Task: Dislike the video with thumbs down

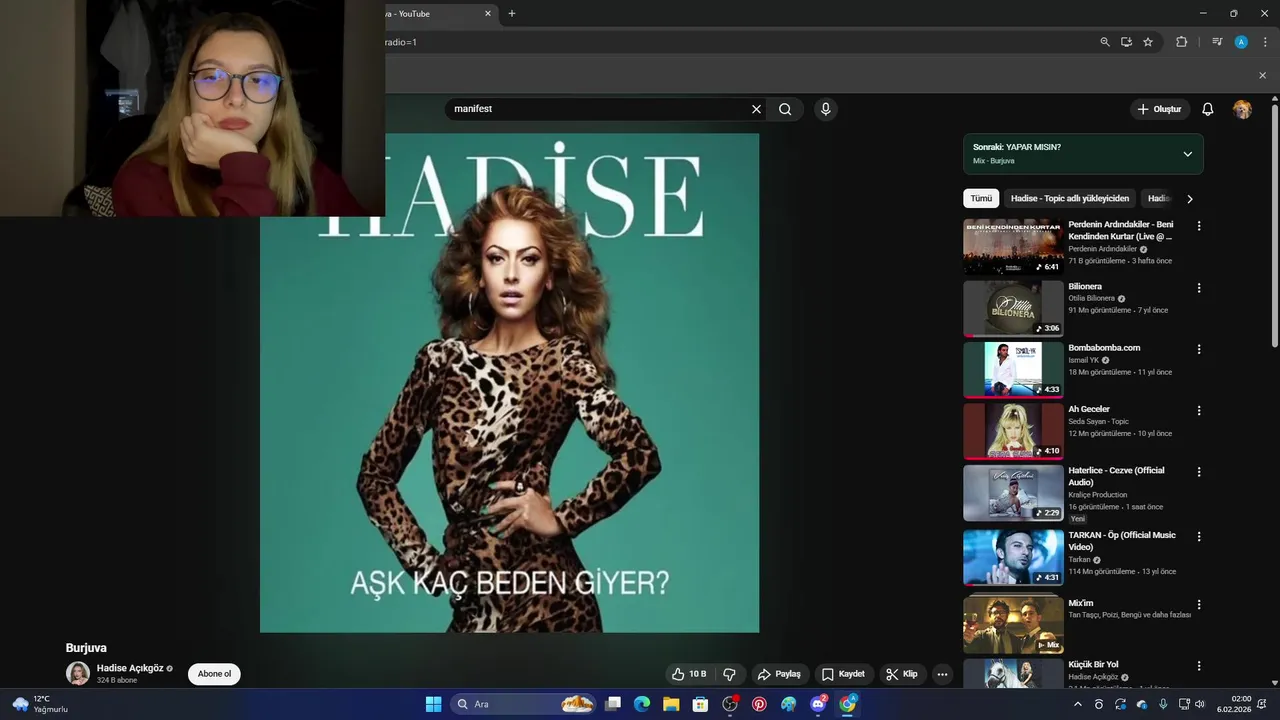Action: (730, 674)
